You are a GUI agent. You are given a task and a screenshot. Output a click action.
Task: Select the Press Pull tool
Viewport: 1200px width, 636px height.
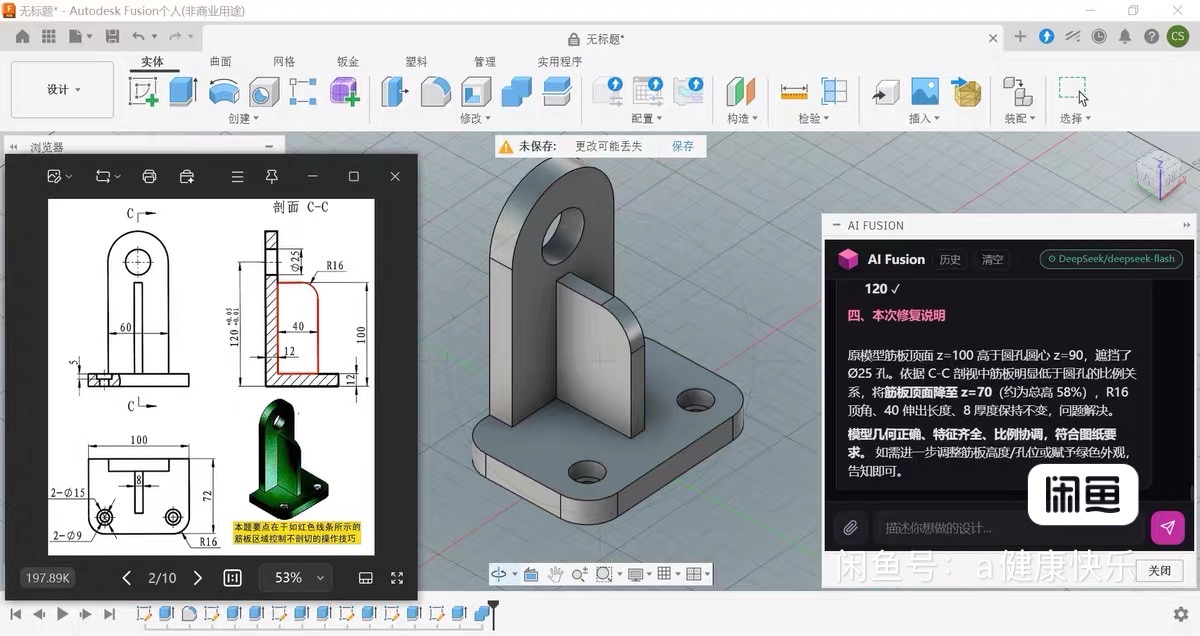(395, 92)
